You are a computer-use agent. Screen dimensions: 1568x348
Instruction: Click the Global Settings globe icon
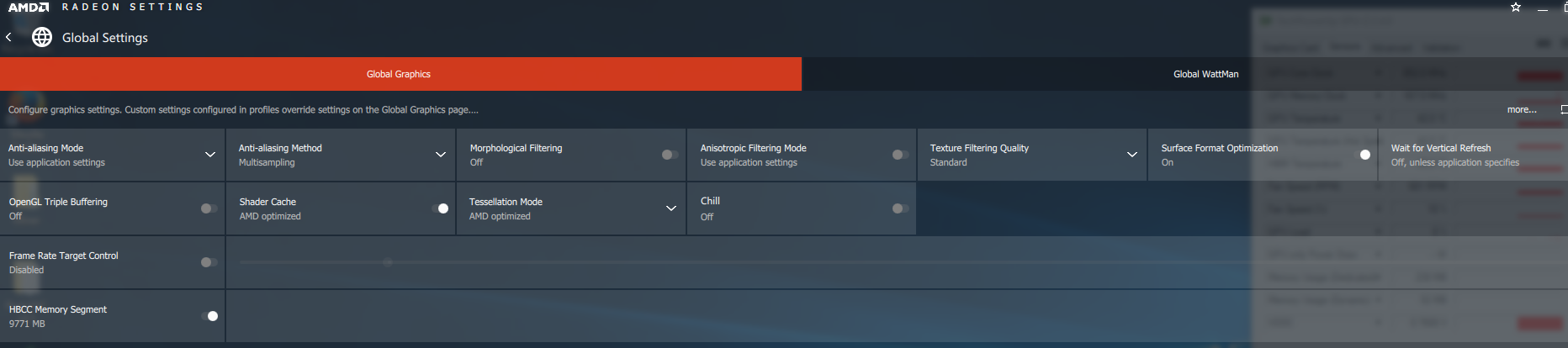(x=42, y=37)
